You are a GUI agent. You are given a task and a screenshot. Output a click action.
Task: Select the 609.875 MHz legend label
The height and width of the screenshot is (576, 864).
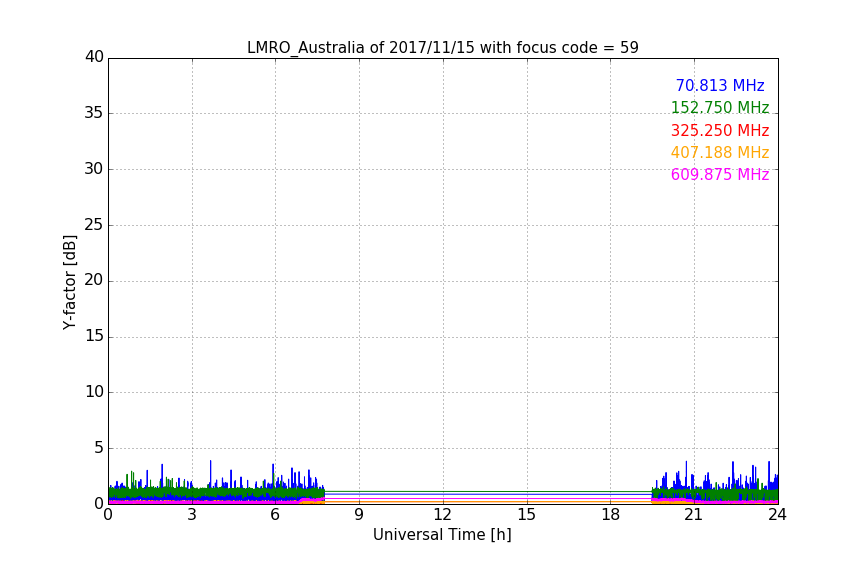click(720, 174)
